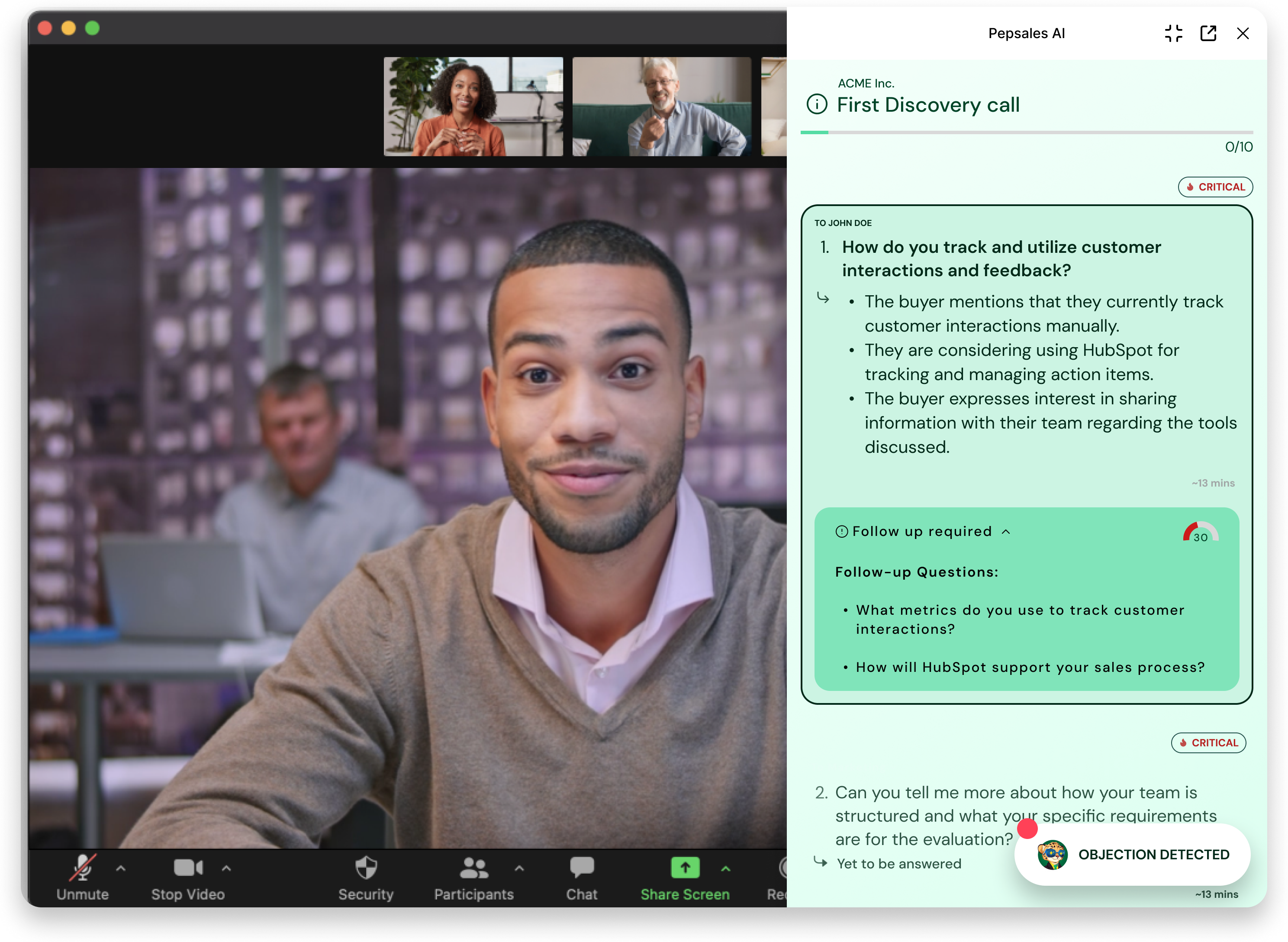Click the score gauge showing 30
This screenshot has width=1288, height=942.
(x=1200, y=532)
